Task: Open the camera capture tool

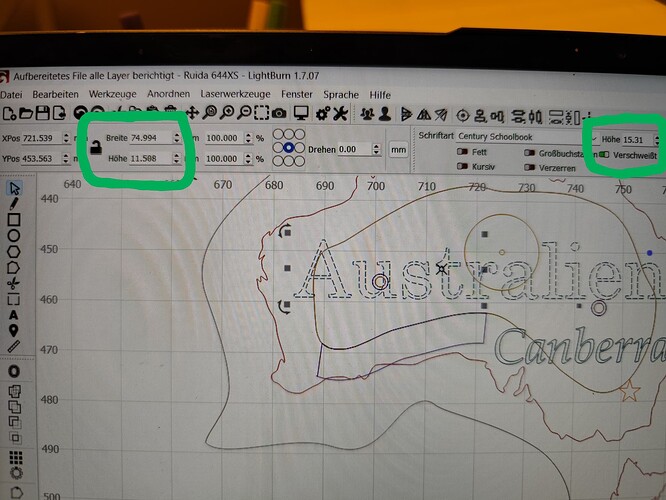Action: coord(279,113)
